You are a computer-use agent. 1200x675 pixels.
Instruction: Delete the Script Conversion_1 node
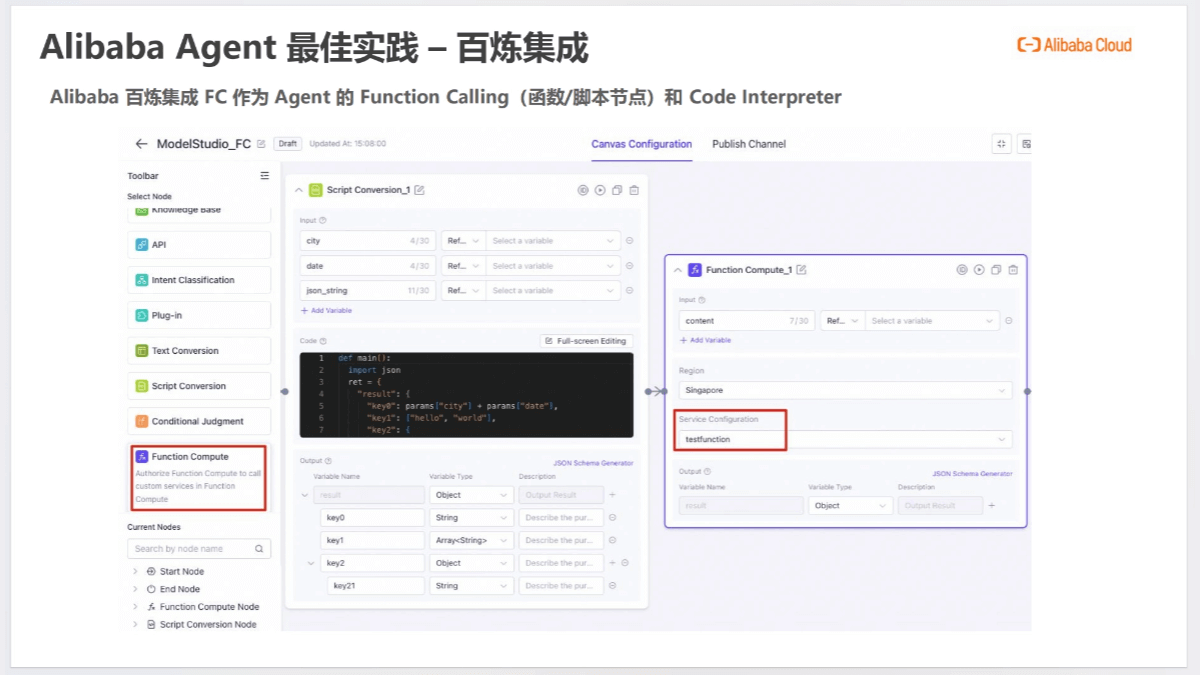click(634, 190)
